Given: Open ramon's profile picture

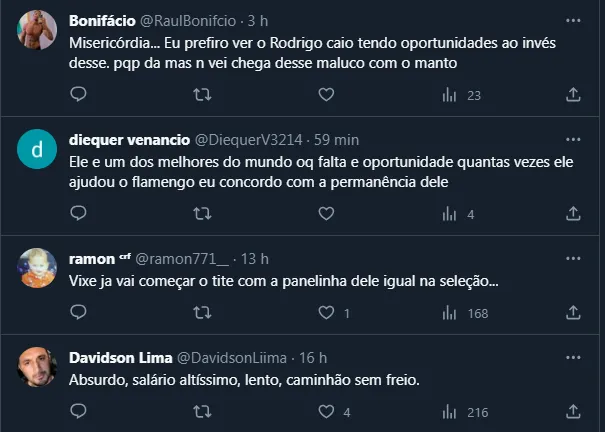Looking at the screenshot, I should 37,268.
